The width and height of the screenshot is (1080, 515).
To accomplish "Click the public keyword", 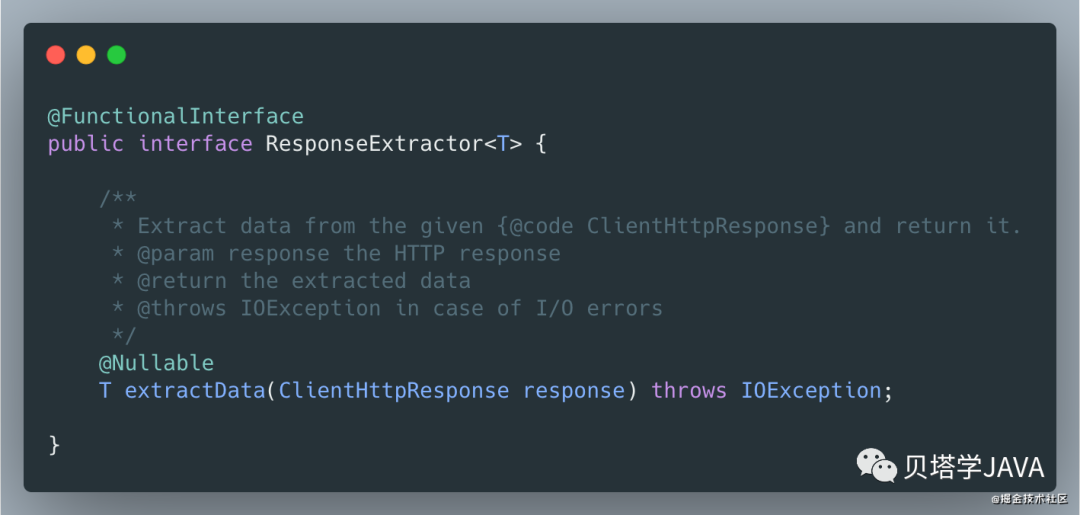I will [x=85, y=145].
